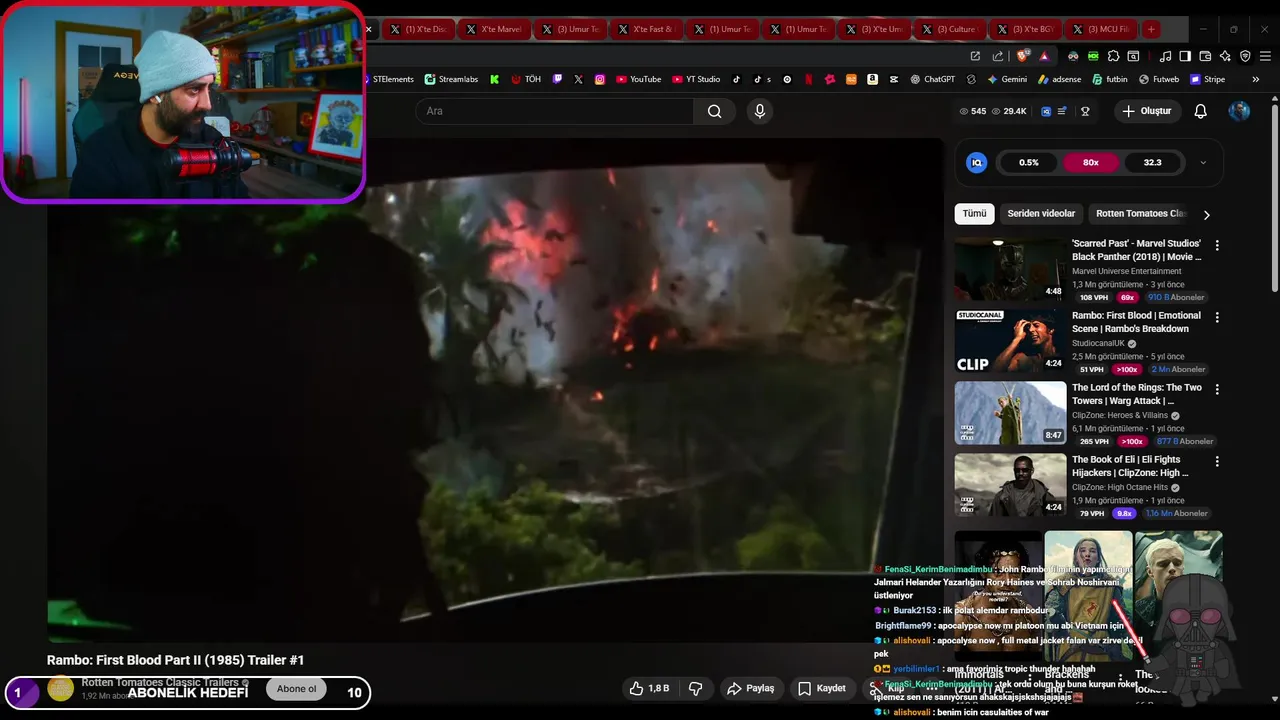The height and width of the screenshot is (720, 1280).
Task: Open the Instagram bookmark icon
Action: 600,79
